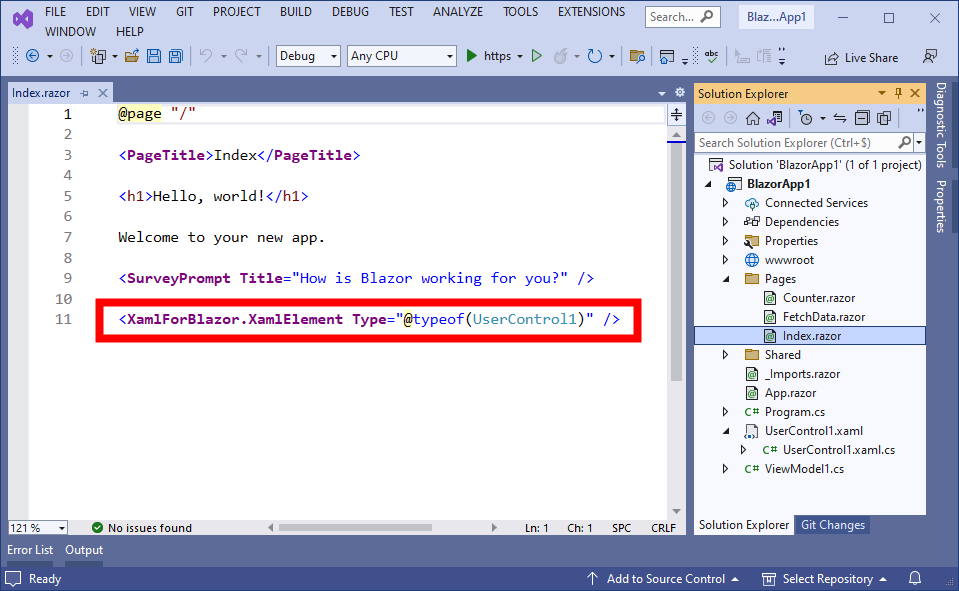
Task: Pin the Solution Explorer panel
Action: pyautogui.click(x=898, y=93)
